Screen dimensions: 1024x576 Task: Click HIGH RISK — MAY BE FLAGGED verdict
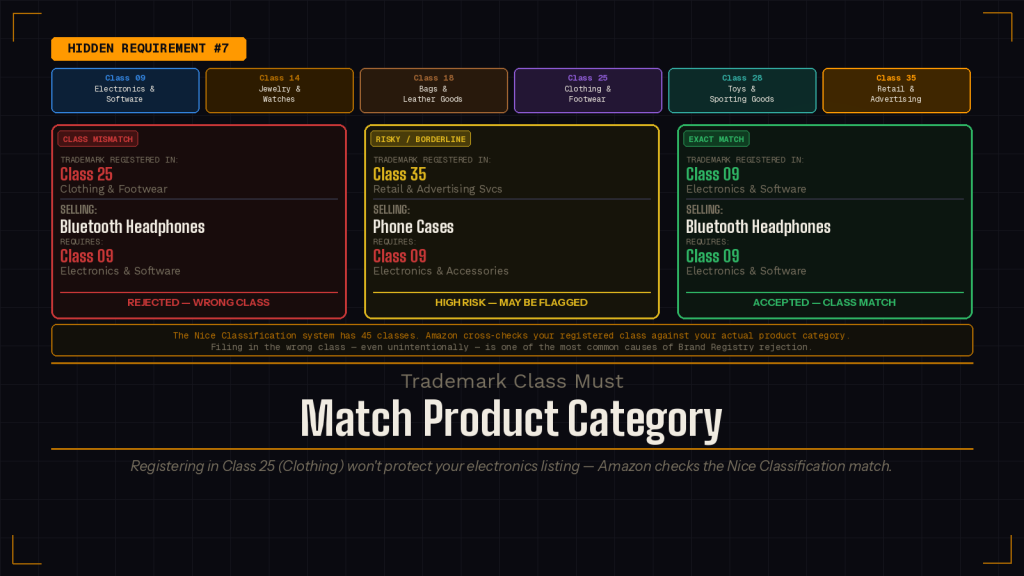coord(511,302)
